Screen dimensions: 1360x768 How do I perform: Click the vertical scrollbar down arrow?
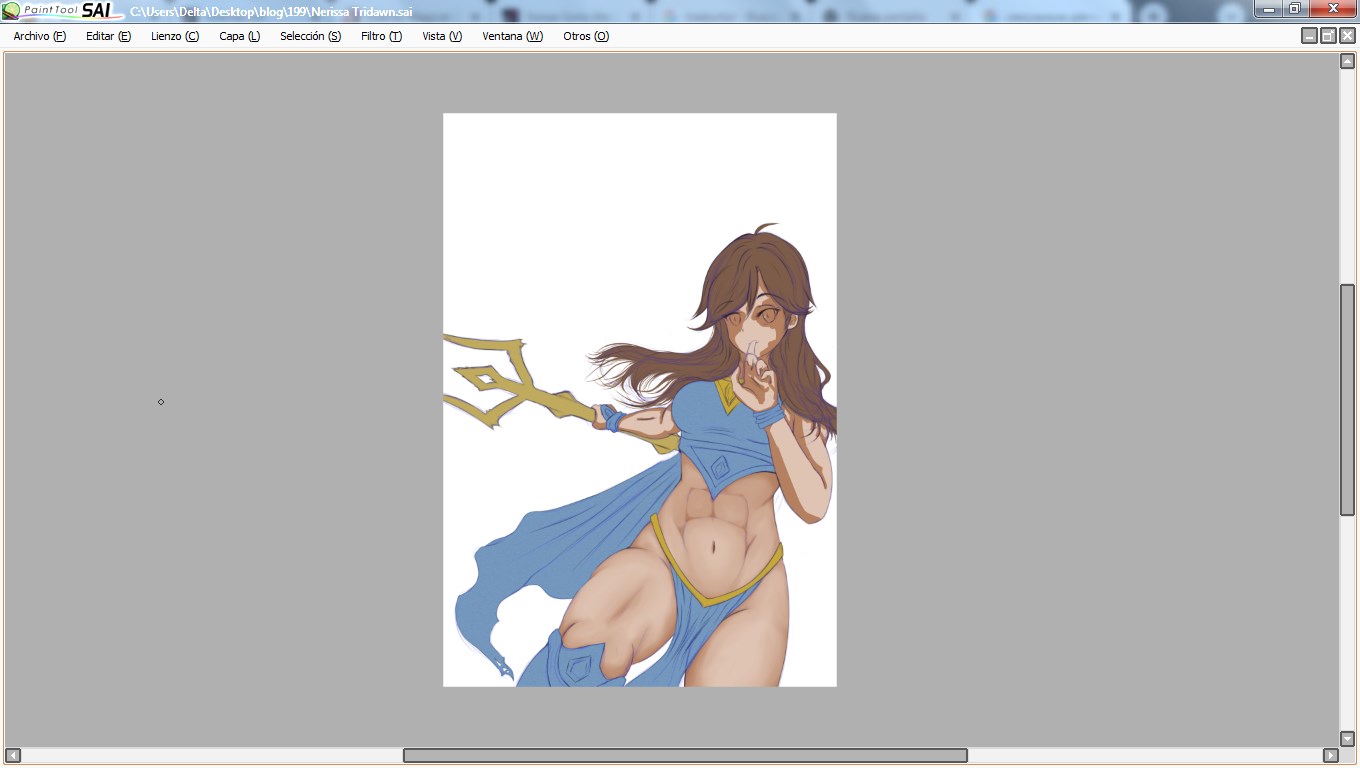1347,739
